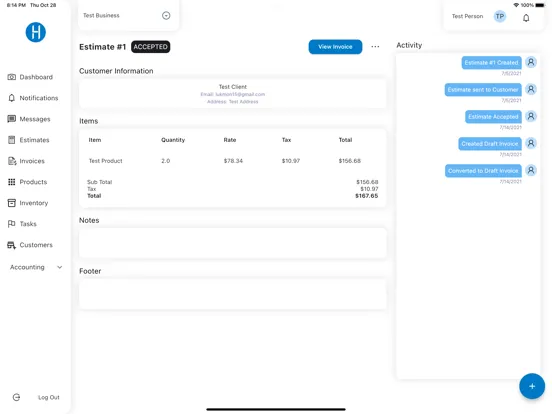Viewport: 552px width, 414px height.
Task: Open Dashboard from the sidebar
Action: 36,77
